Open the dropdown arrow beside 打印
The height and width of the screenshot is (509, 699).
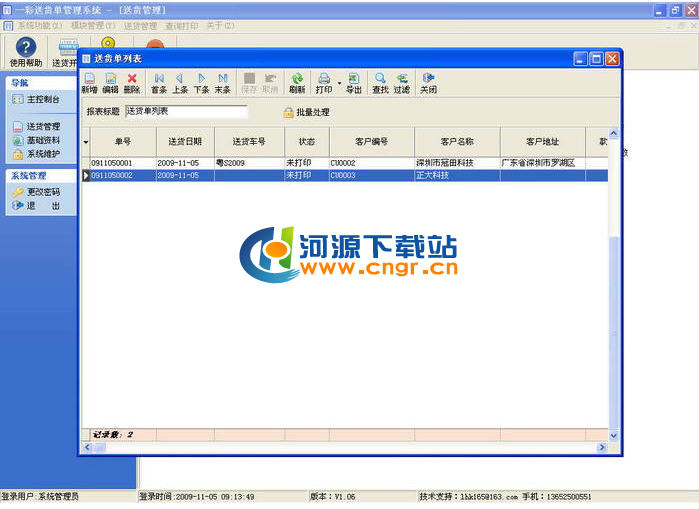(339, 83)
